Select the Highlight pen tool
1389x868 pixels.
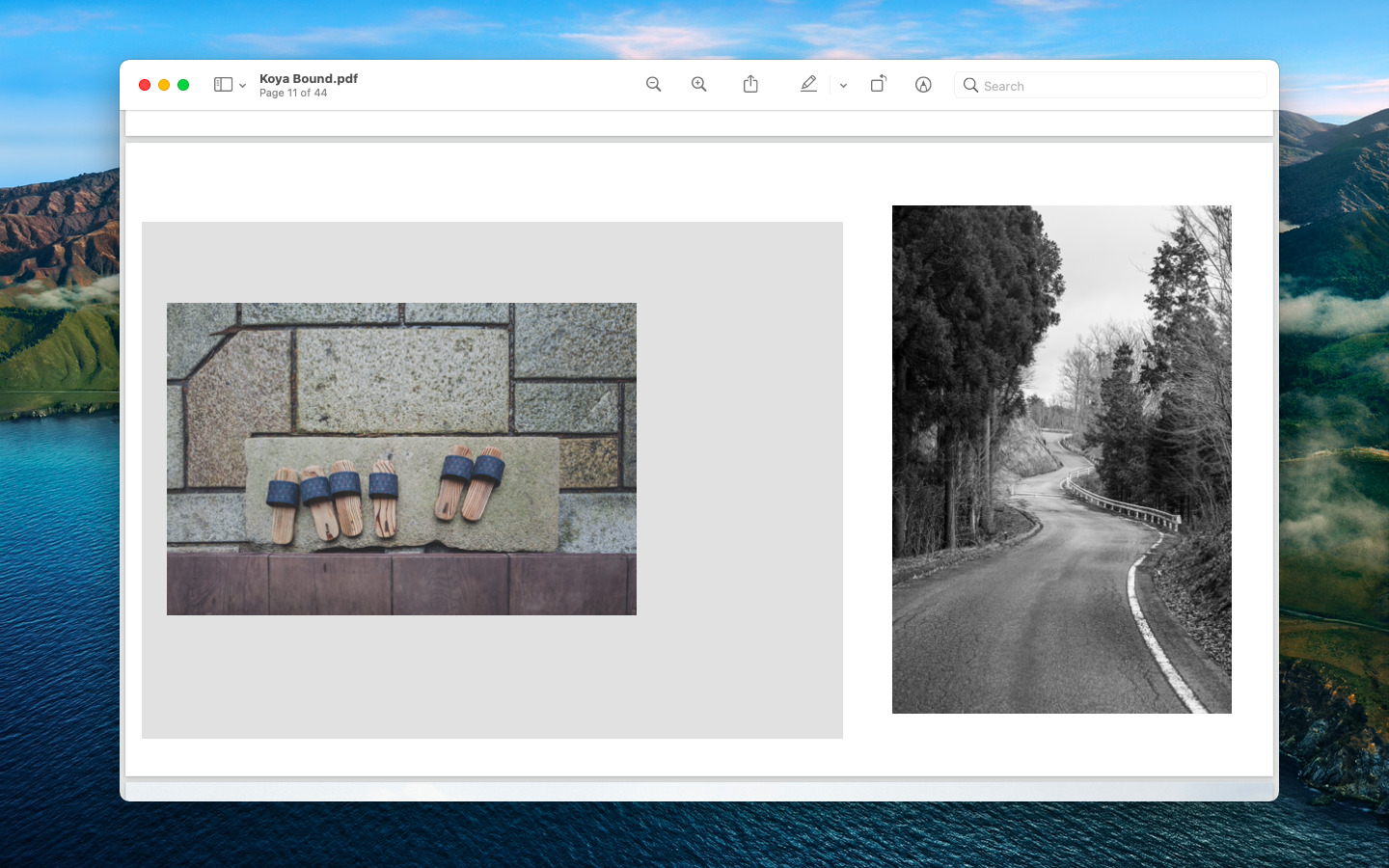click(808, 85)
